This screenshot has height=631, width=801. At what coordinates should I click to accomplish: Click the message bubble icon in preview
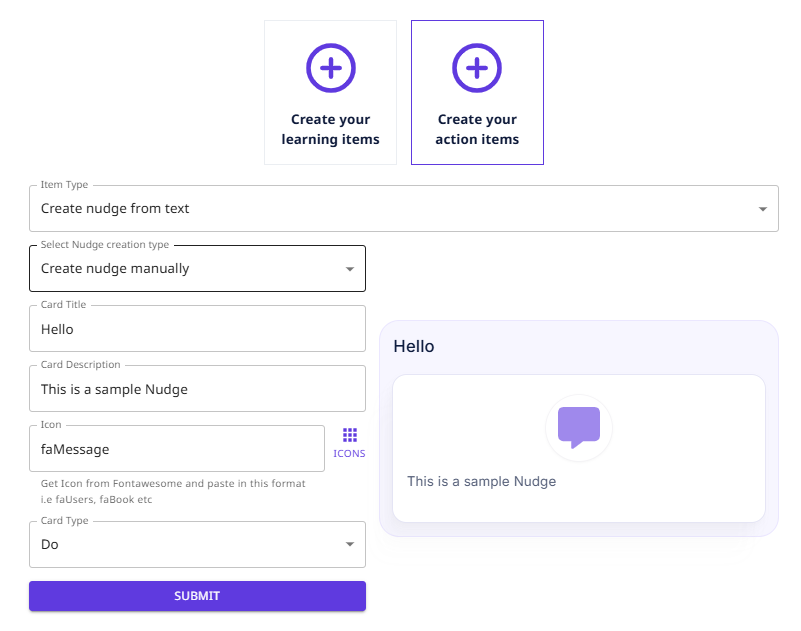(x=578, y=427)
